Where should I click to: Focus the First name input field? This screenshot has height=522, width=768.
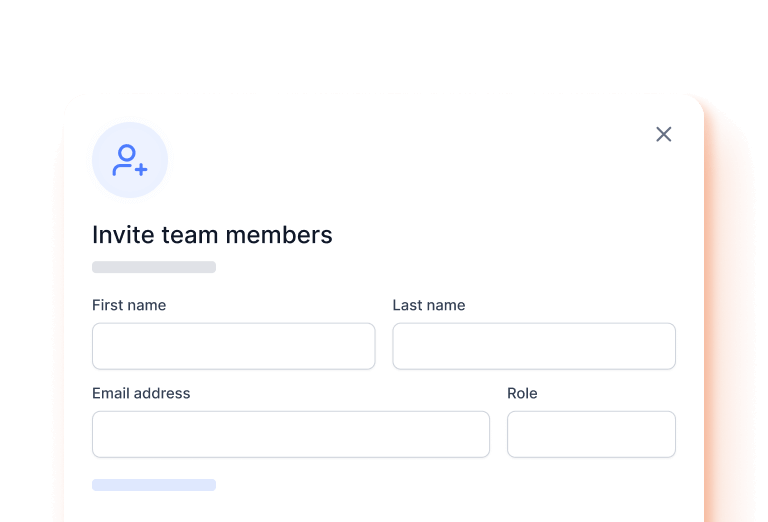(x=233, y=346)
